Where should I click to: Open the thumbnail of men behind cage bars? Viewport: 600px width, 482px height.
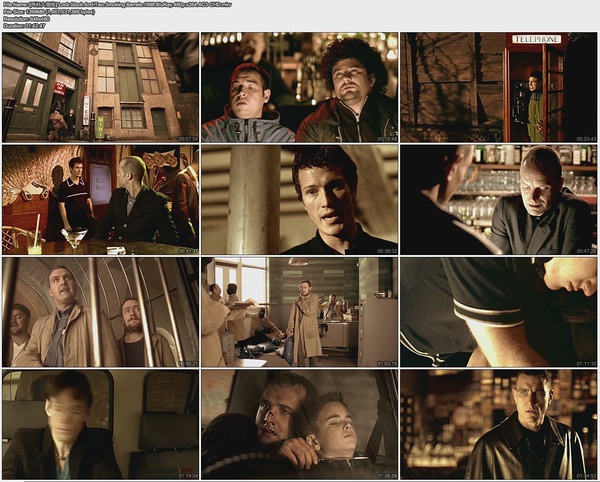point(100,312)
